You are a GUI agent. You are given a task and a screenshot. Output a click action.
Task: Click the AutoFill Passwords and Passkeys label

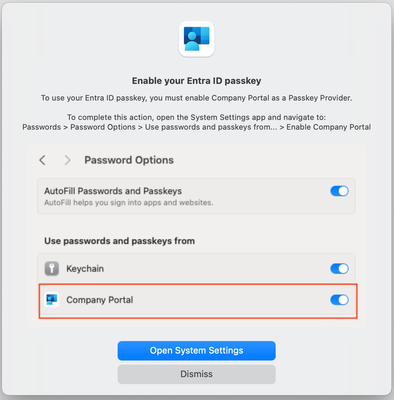coord(113,191)
